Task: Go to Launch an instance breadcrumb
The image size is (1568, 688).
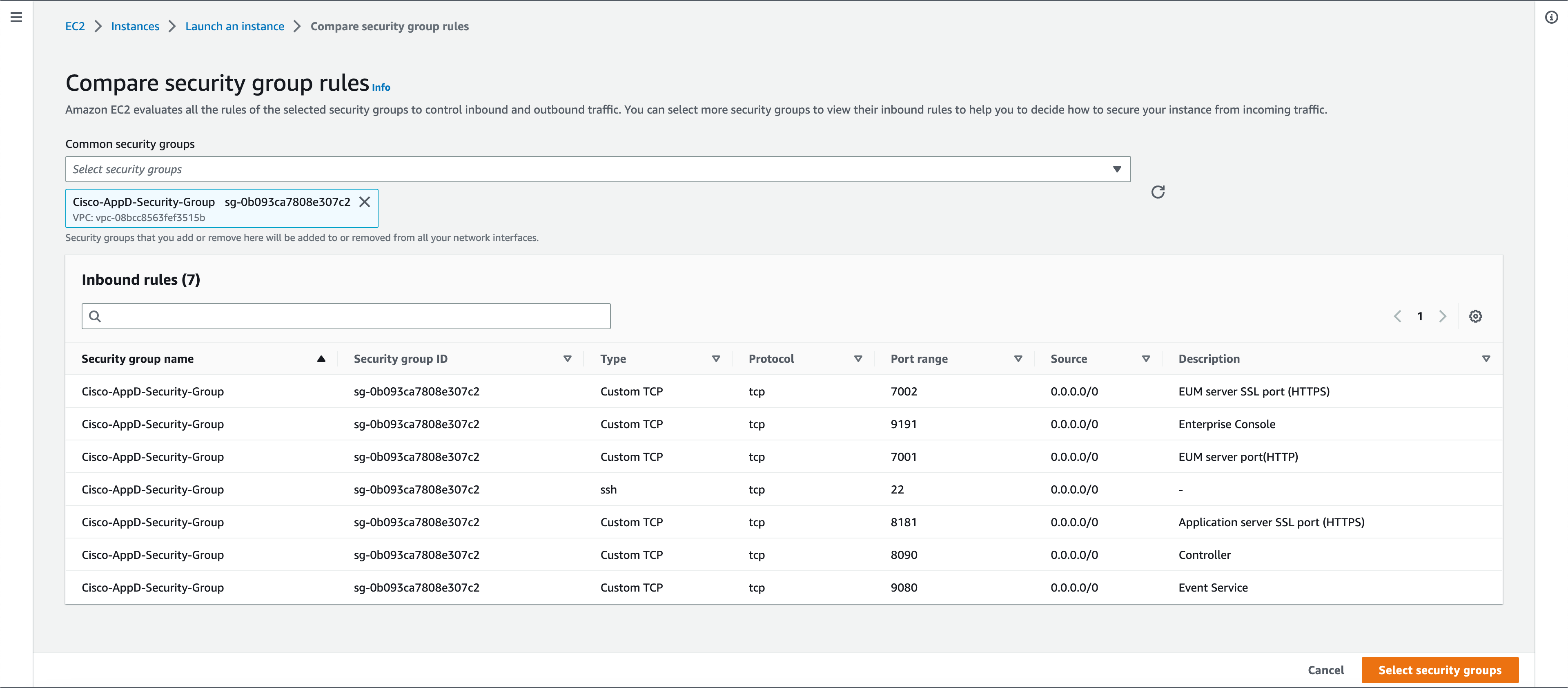Action: click(234, 26)
